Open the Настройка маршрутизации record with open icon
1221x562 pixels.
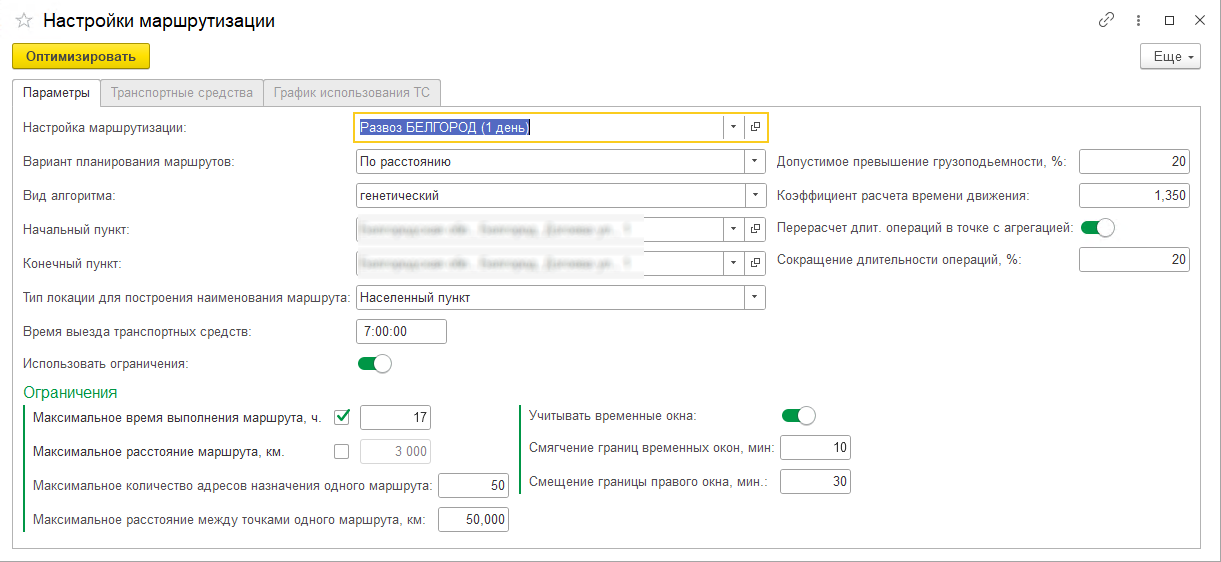756,127
